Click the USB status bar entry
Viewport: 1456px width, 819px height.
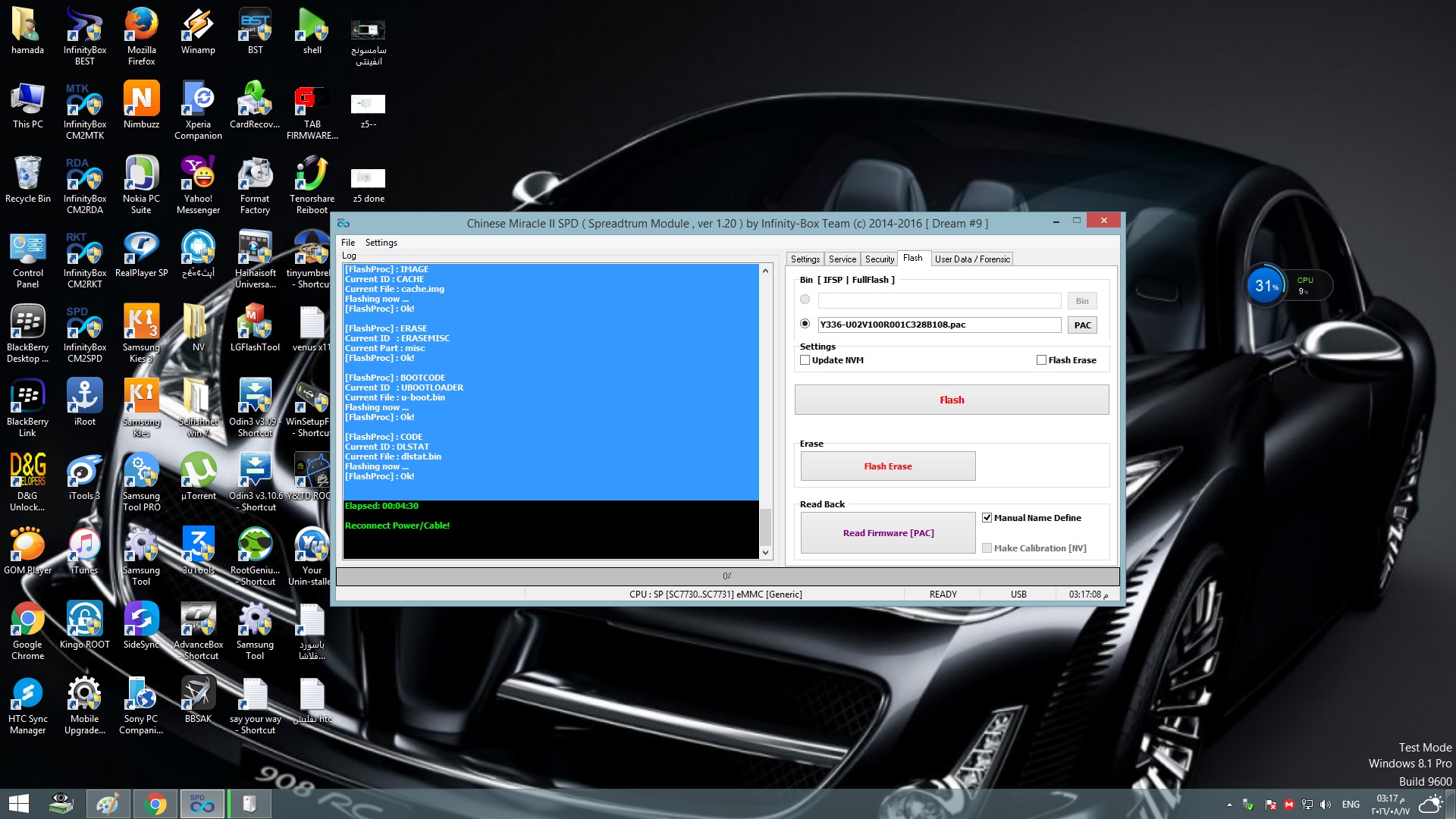(1018, 595)
